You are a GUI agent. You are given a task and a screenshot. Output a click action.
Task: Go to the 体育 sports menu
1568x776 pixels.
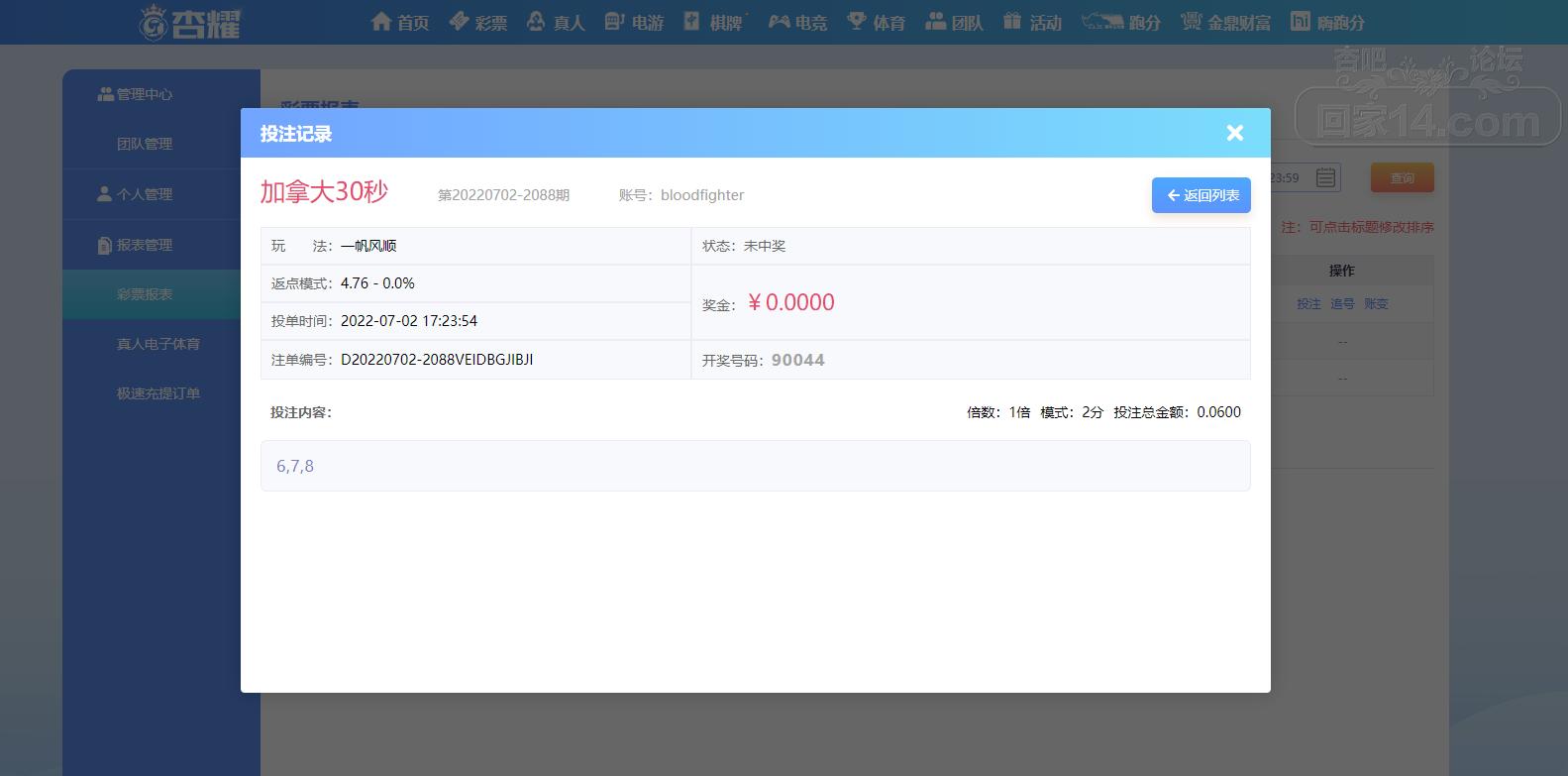pyautogui.click(x=877, y=22)
